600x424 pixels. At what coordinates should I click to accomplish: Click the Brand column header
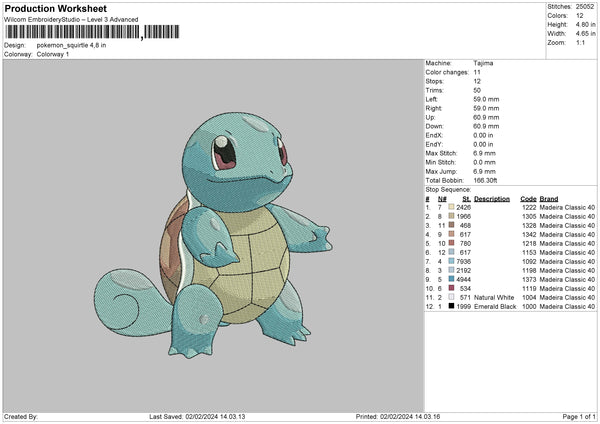pyautogui.click(x=549, y=198)
